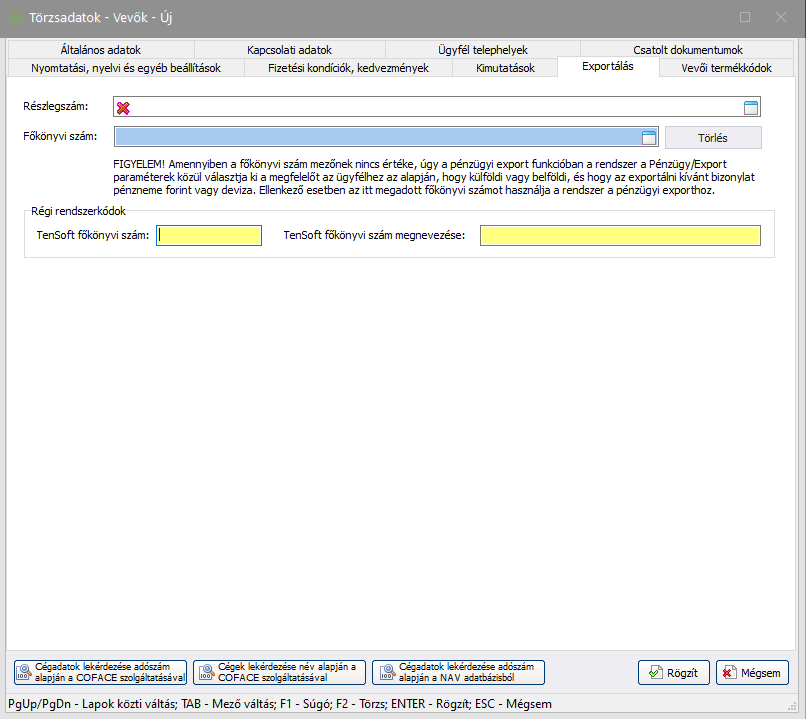Focus the TenSoft főkönyvi szám megnevezése field
Viewport: 806px width, 719px height.
pos(620,236)
